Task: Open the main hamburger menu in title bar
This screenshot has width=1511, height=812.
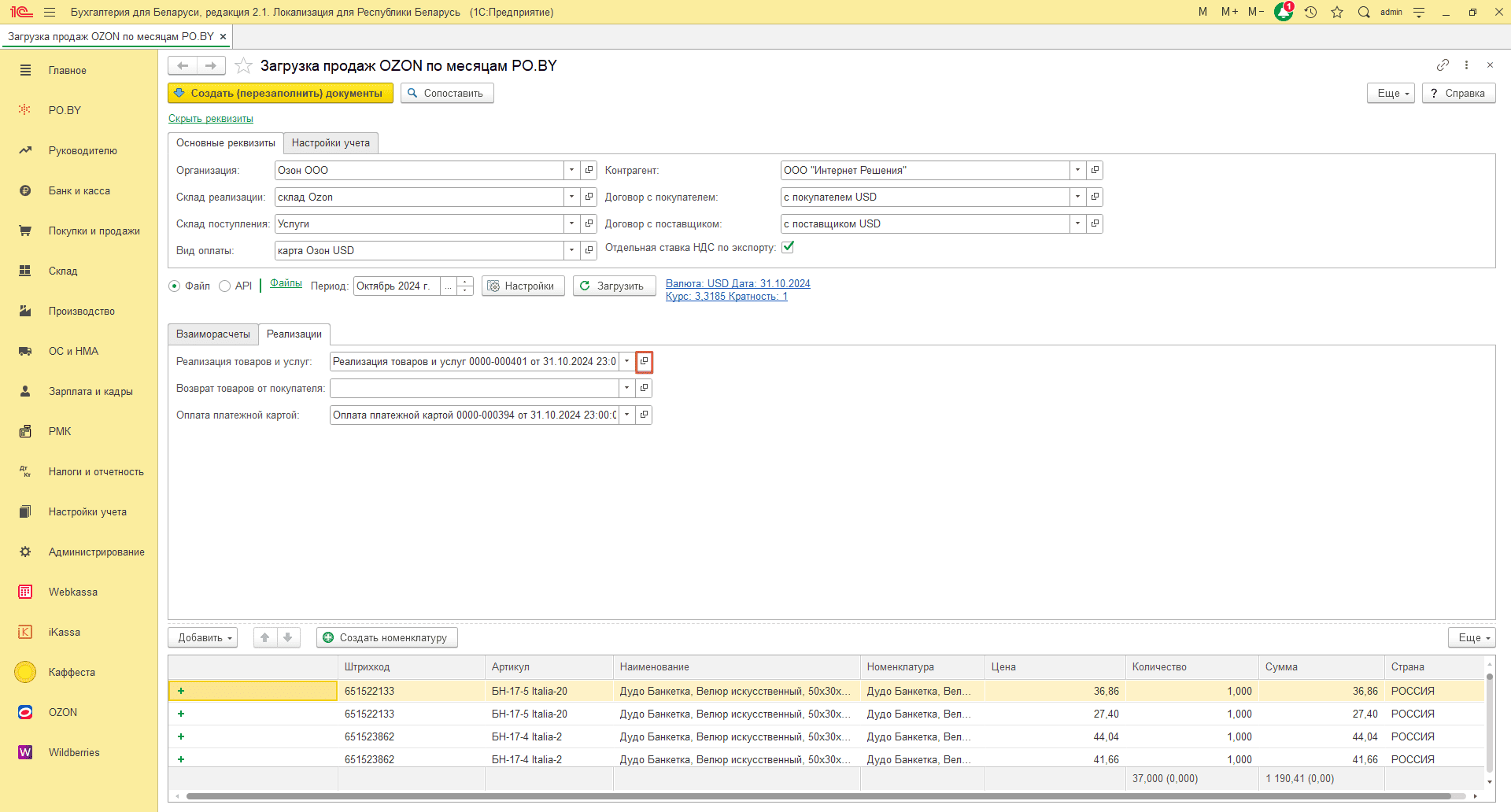Action: pyautogui.click(x=50, y=12)
